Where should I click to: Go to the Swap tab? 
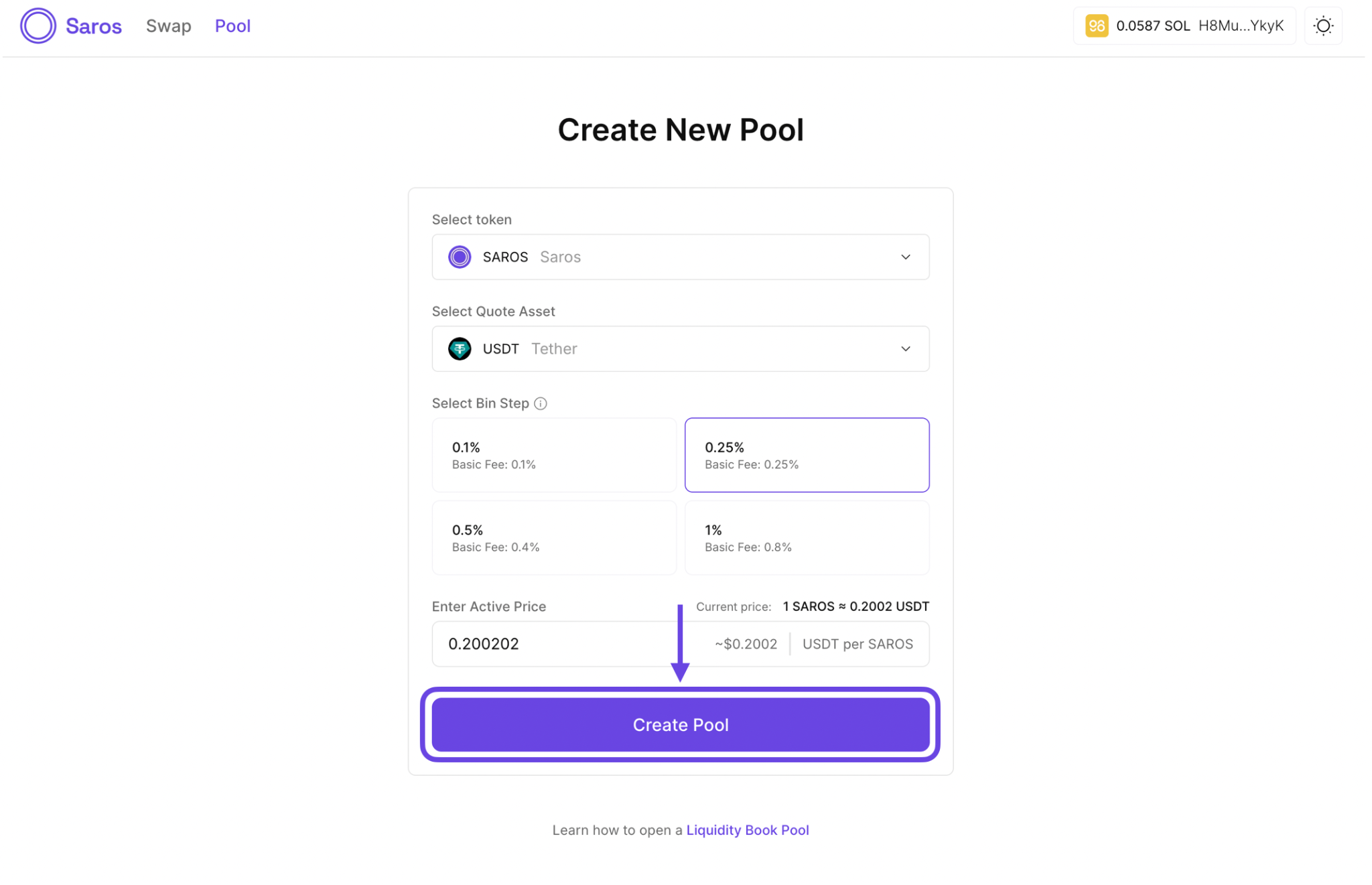pos(169,26)
